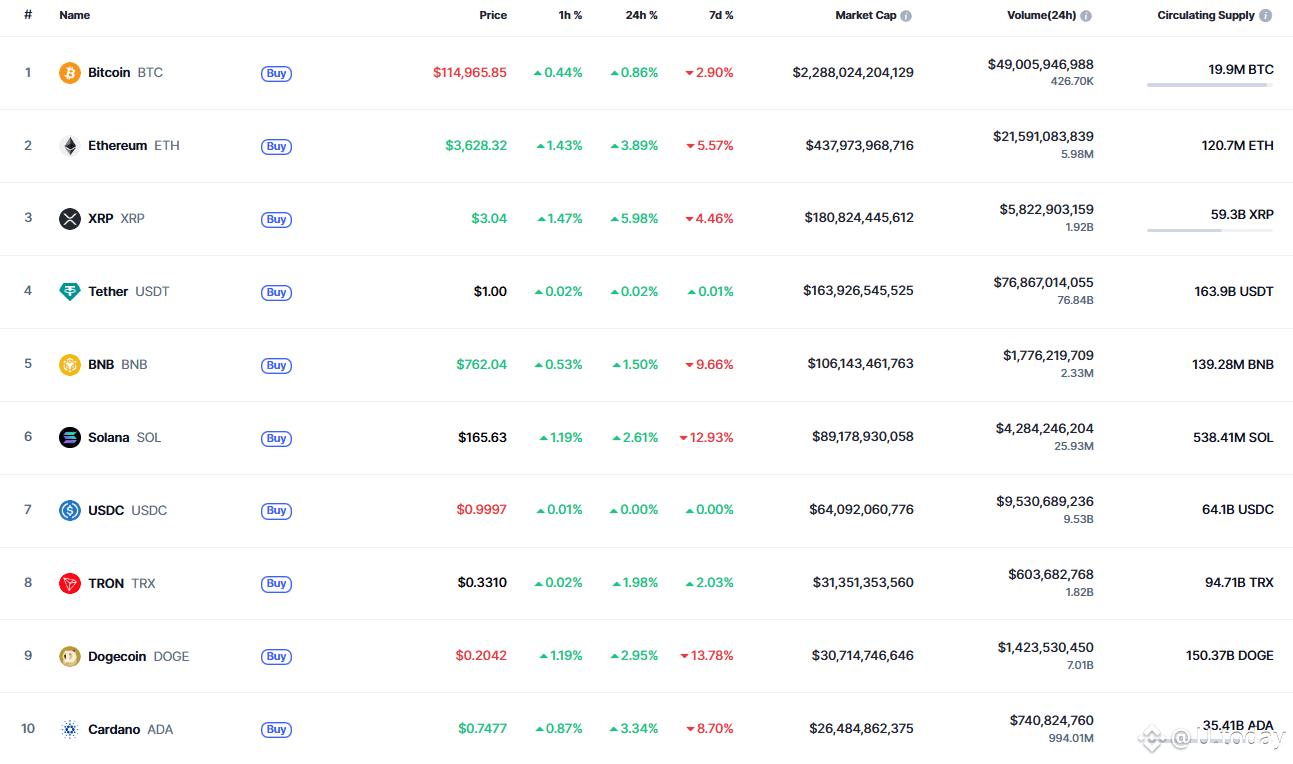Screen dimensions: 1293x764
Task: Sort by 1h % column header
Action: click(x=570, y=16)
